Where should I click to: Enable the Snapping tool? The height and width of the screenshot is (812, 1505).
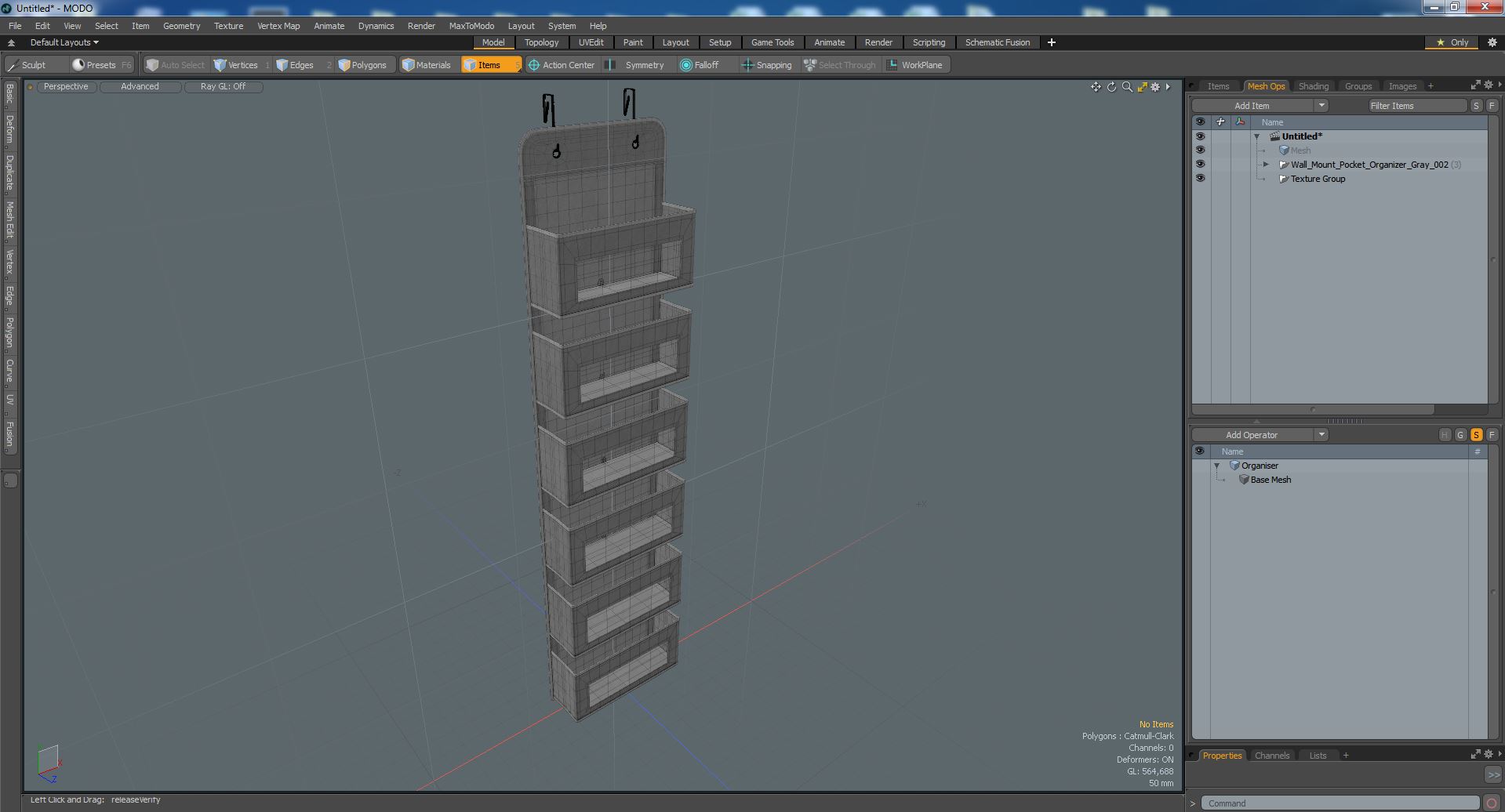pos(766,65)
